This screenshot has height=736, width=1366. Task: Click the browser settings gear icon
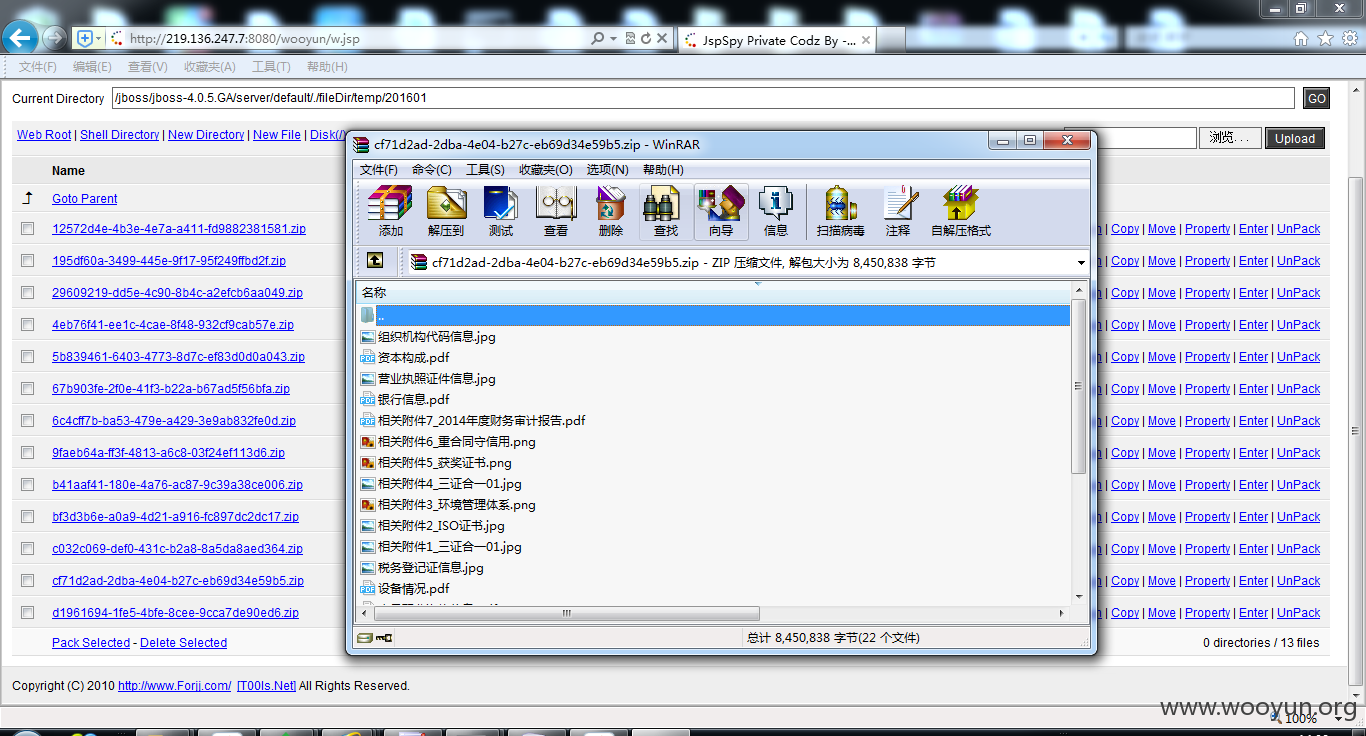tap(1350, 39)
